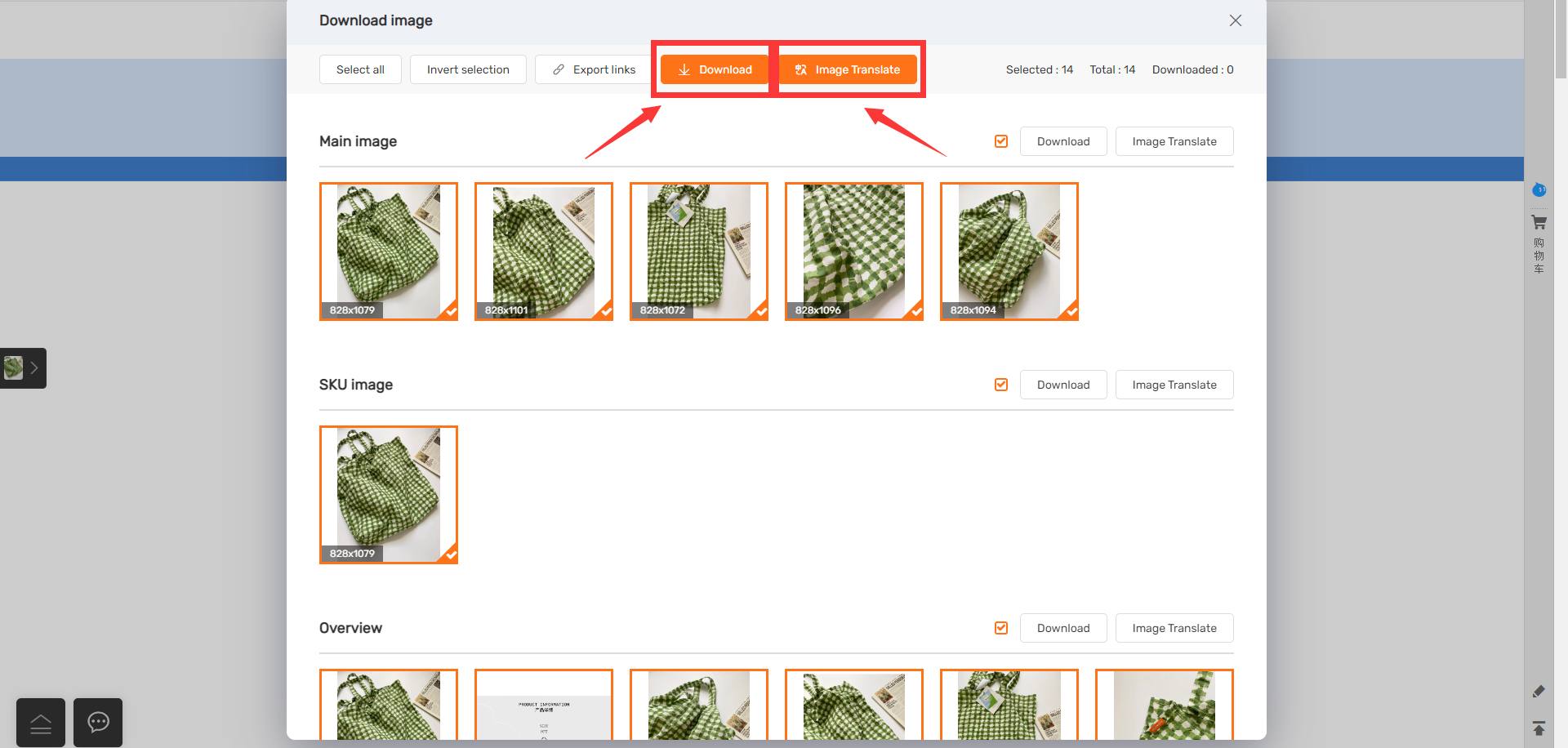
Task: Close the Download image dialog
Action: (1235, 20)
